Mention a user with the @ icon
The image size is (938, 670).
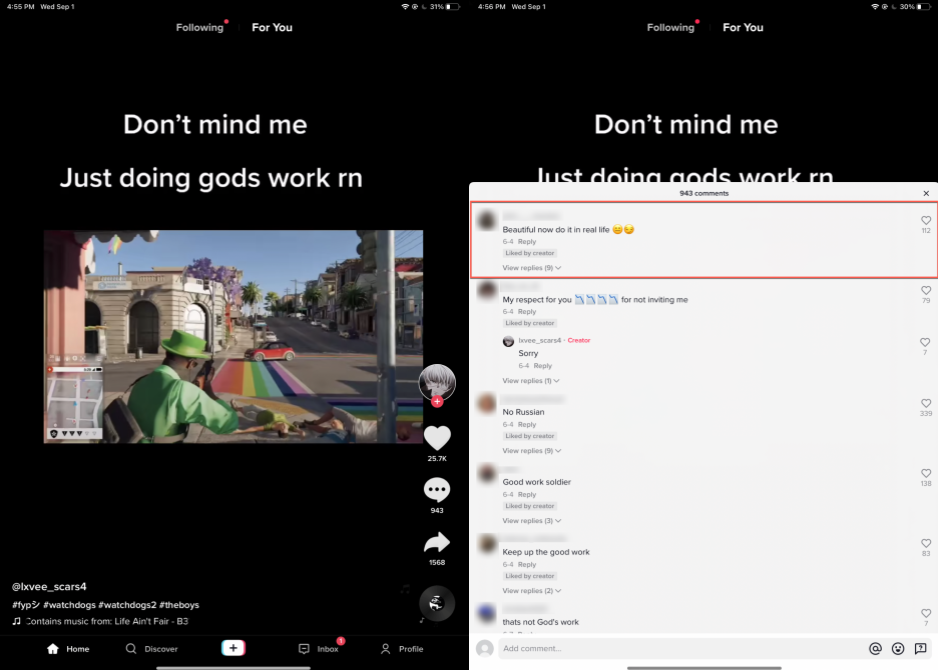coord(875,649)
